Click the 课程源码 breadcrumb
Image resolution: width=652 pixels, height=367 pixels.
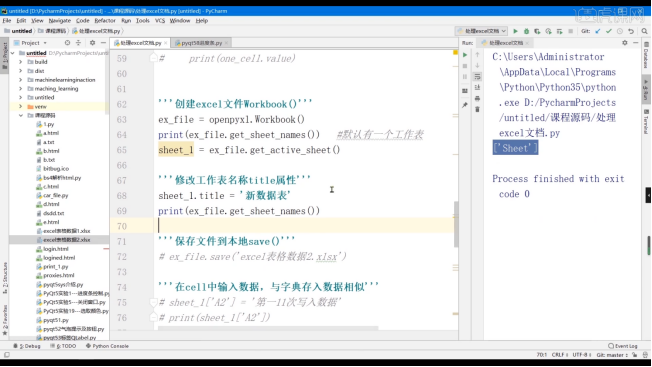(x=52, y=31)
